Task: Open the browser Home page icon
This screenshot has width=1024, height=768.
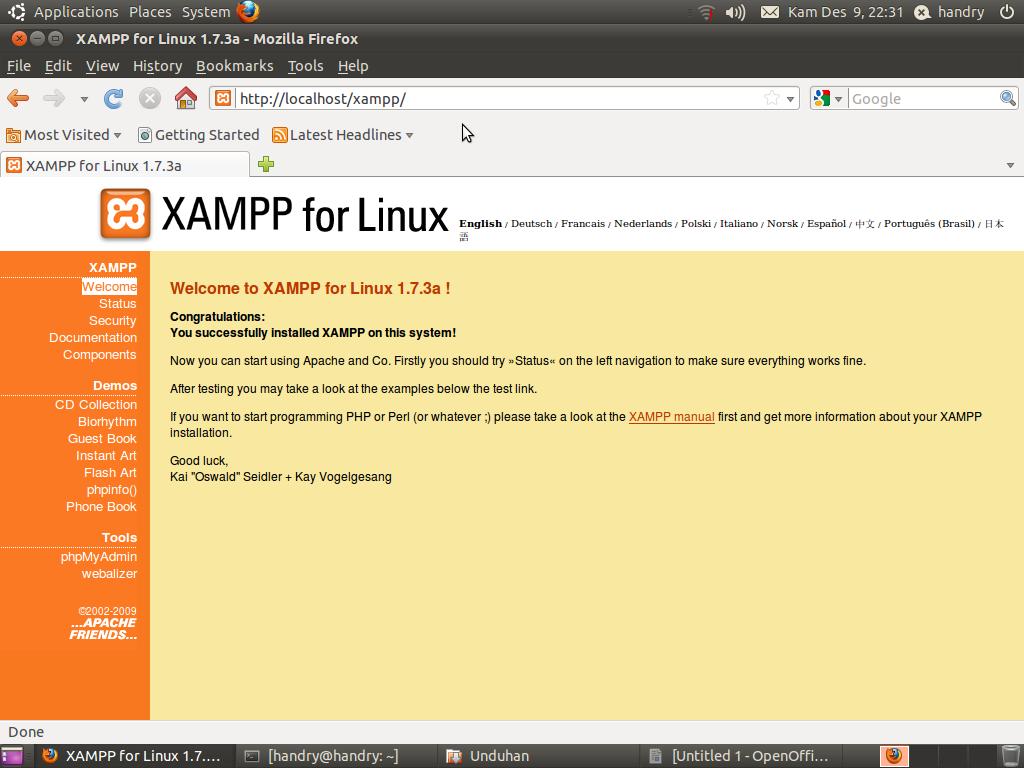Action: [x=186, y=98]
